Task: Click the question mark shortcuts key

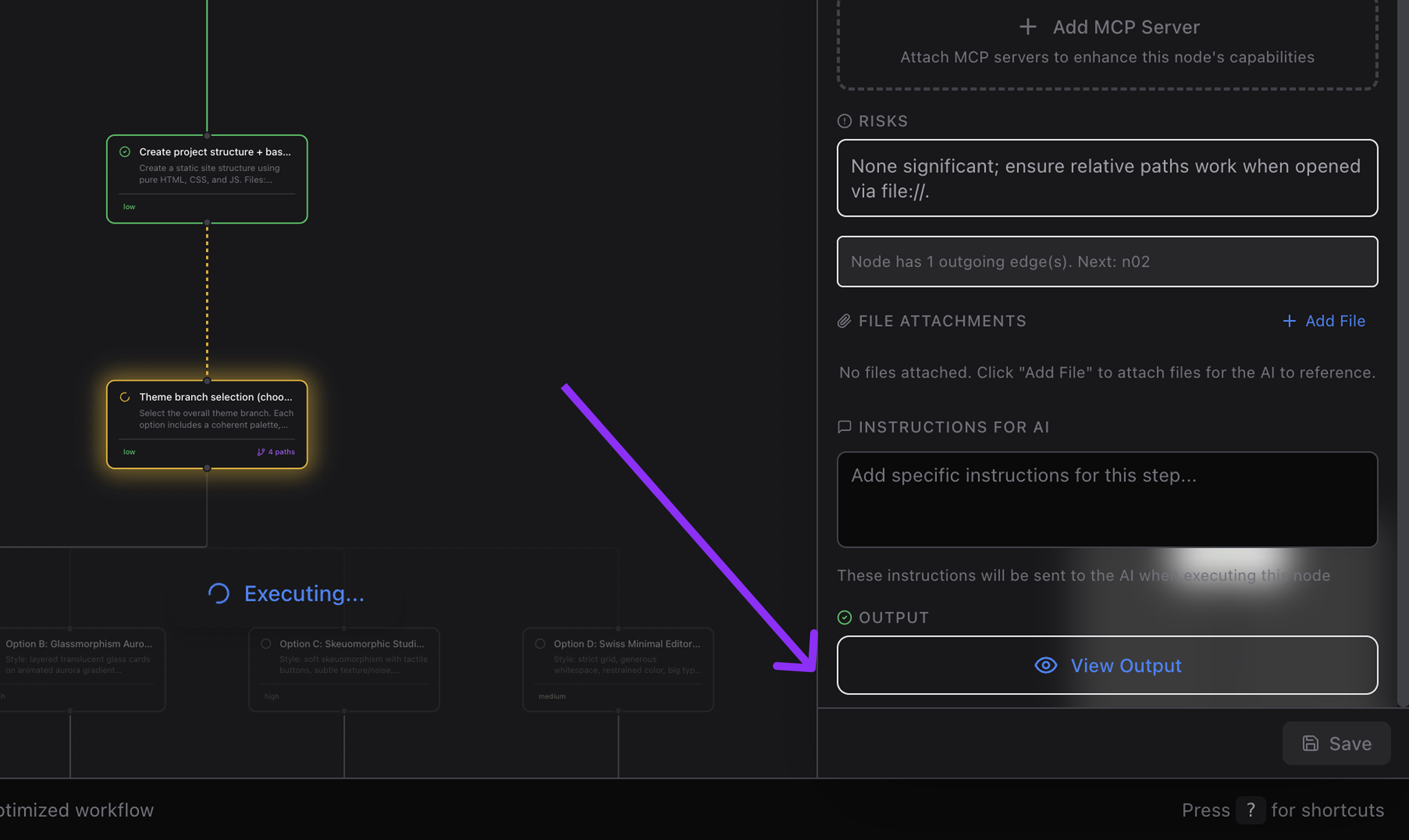Action: click(x=1251, y=810)
